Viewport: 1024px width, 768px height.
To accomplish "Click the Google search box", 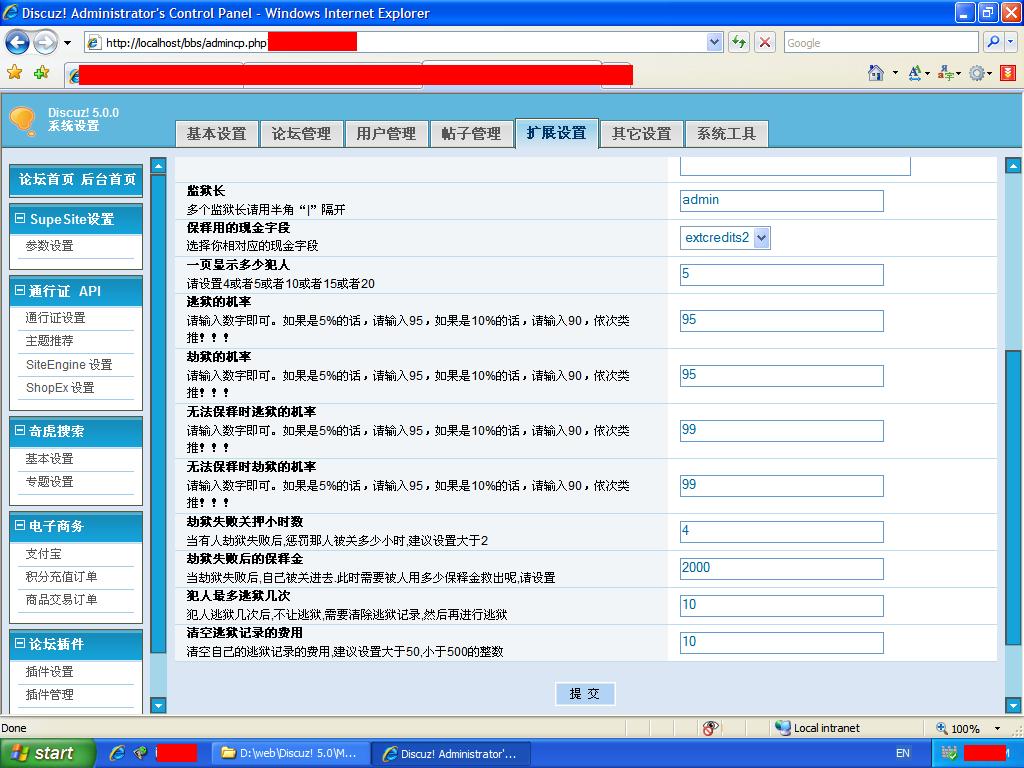I will (880, 43).
